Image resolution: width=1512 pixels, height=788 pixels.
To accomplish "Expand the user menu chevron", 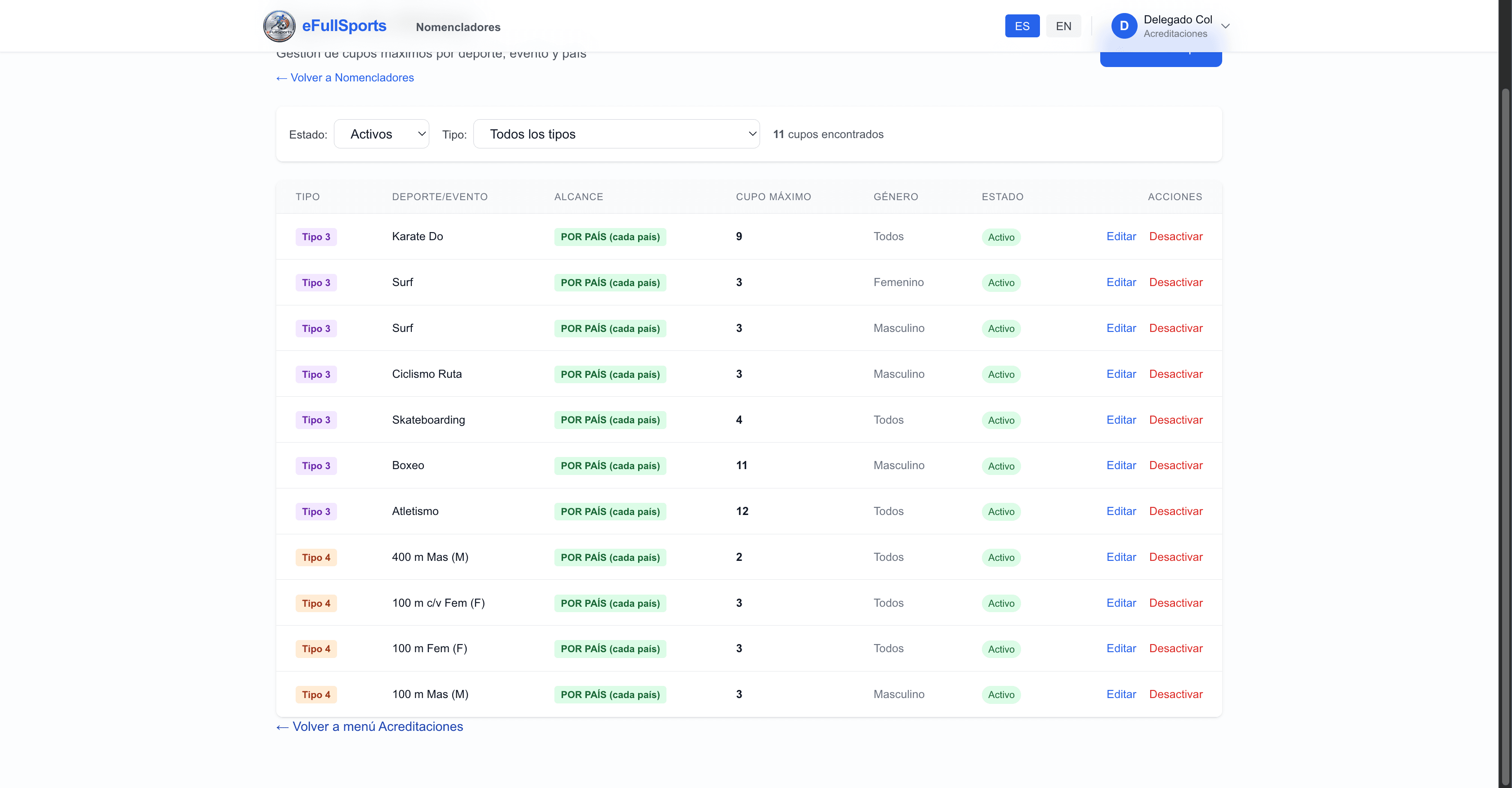I will click(1225, 26).
